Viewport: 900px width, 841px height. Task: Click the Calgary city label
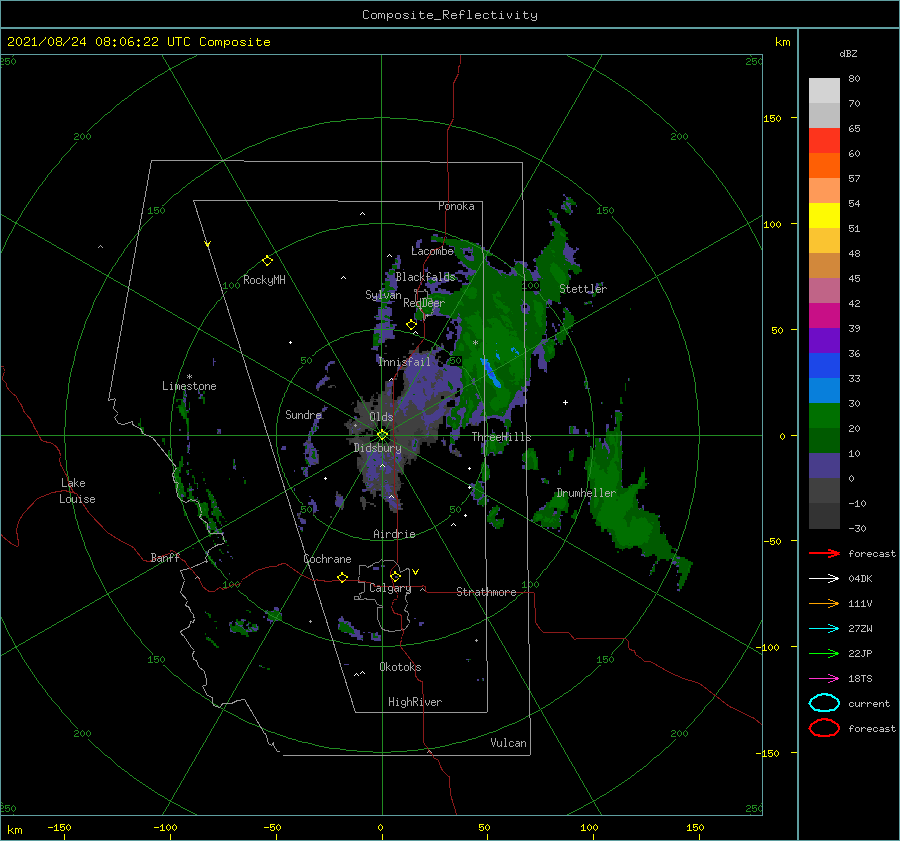(x=390, y=588)
